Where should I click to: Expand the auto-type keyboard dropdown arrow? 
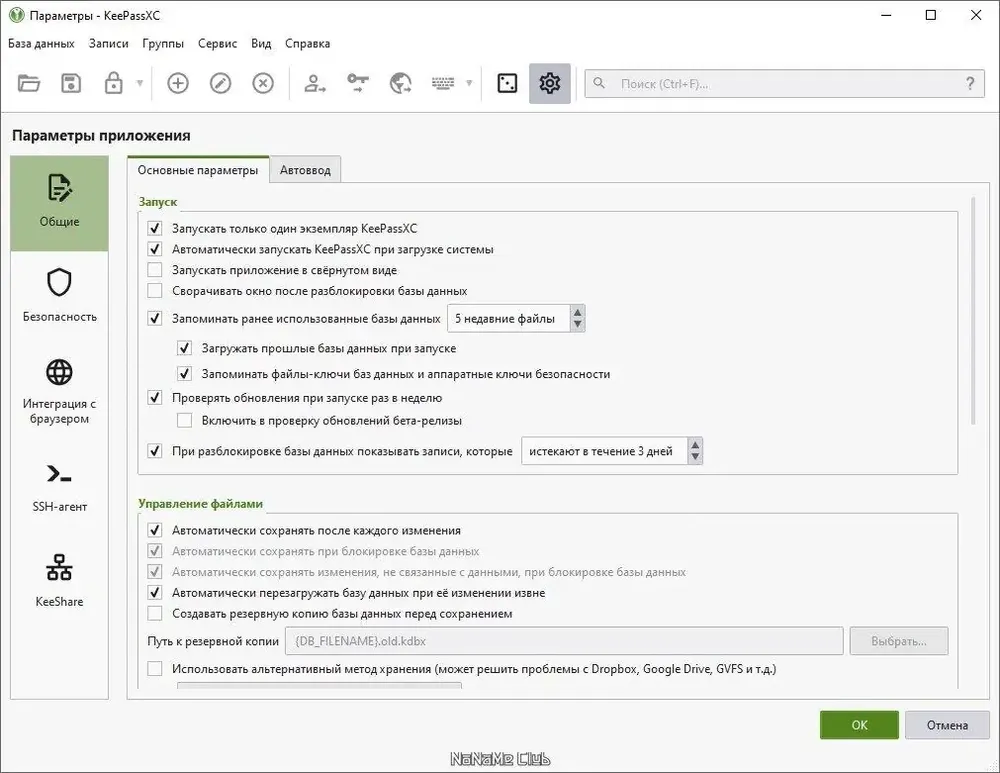point(469,84)
